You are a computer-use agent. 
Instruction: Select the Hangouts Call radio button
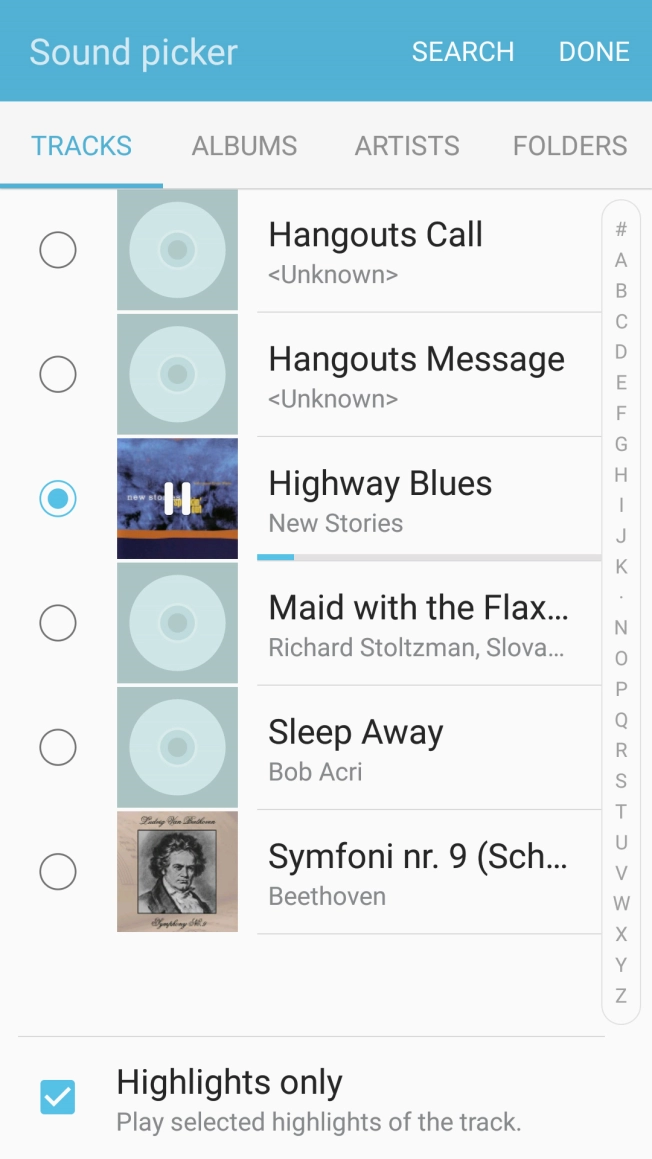[58, 249]
